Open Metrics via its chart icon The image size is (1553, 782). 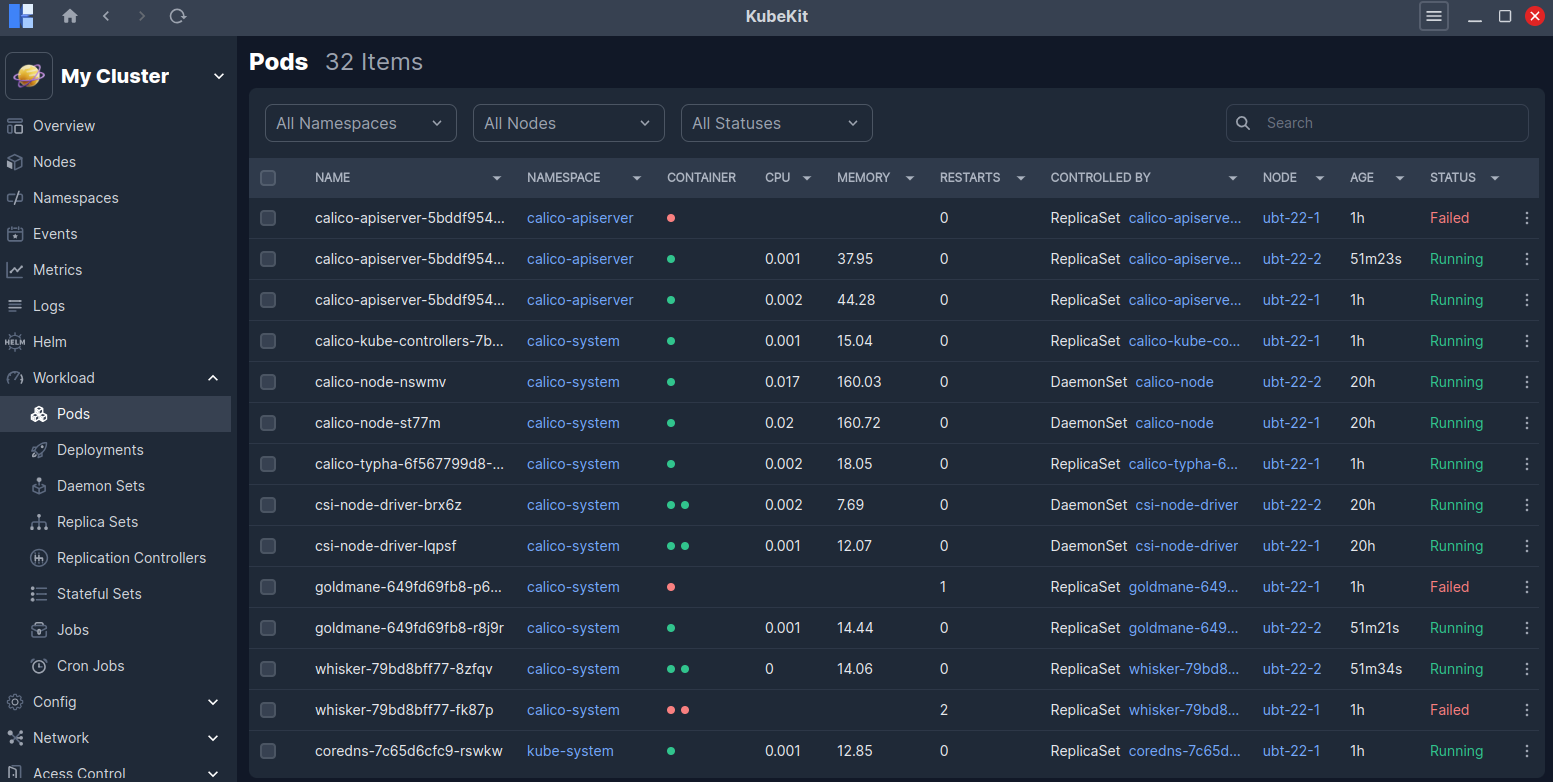coord(15,270)
